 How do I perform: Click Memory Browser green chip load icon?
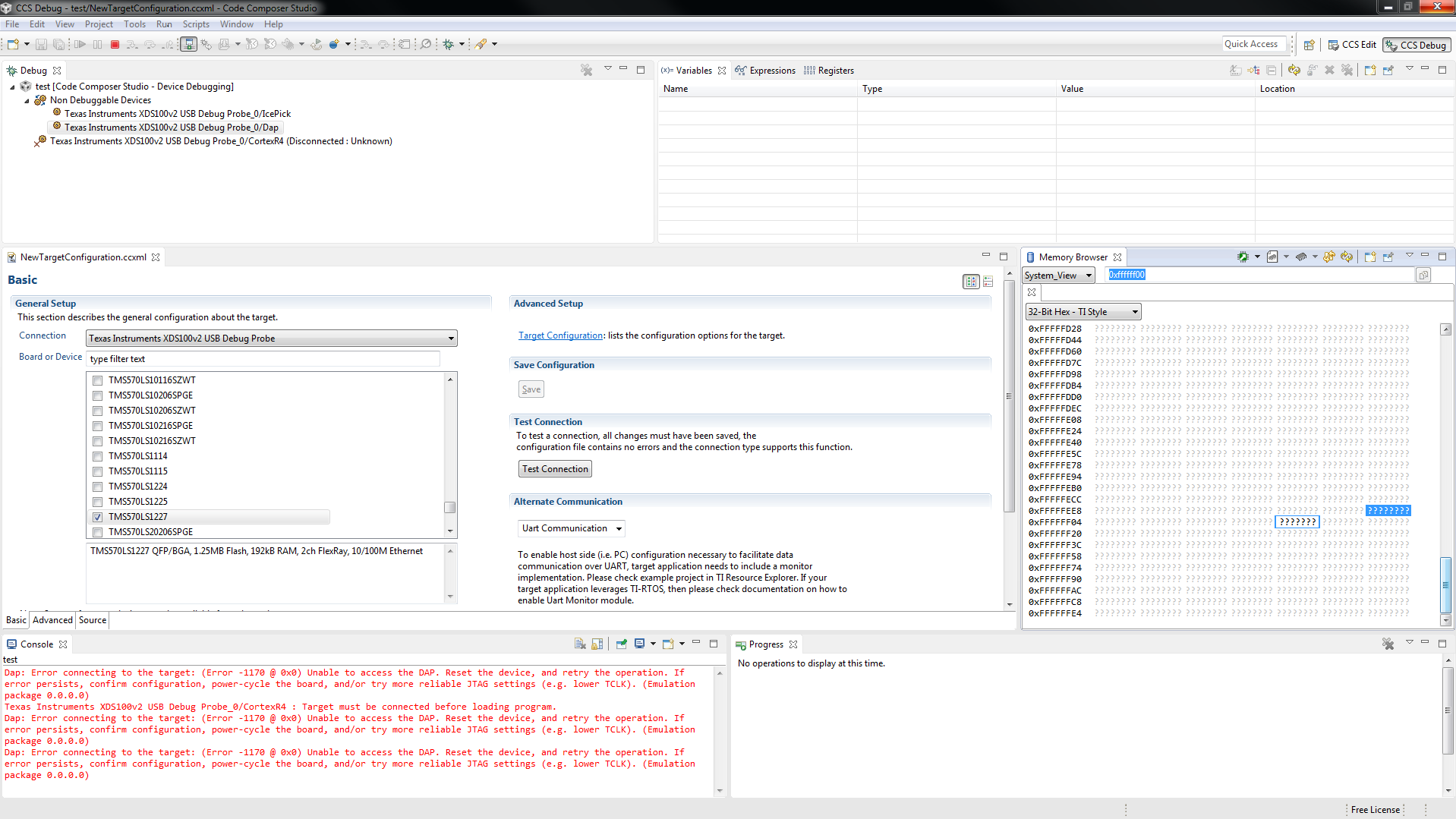click(1243, 257)
